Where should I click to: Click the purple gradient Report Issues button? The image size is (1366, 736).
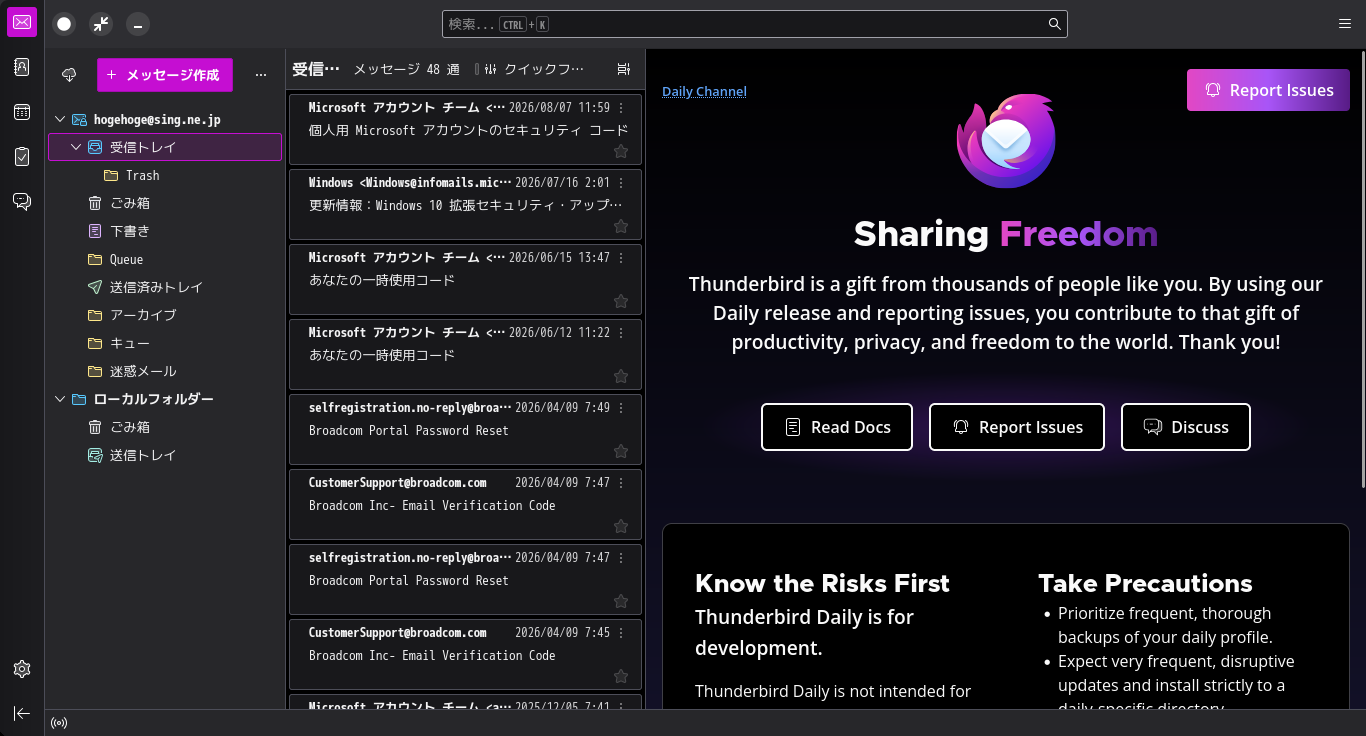coord(1268,90)
